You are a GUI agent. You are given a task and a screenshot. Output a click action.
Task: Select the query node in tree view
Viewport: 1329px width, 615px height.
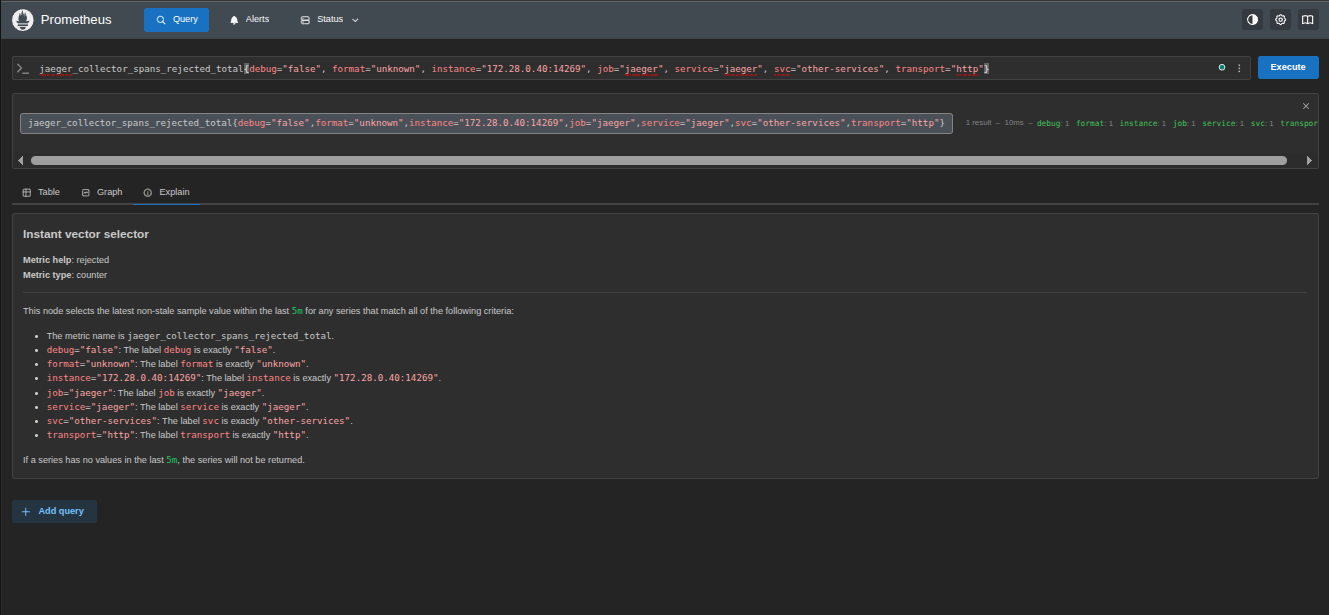(x=486, y=122)
